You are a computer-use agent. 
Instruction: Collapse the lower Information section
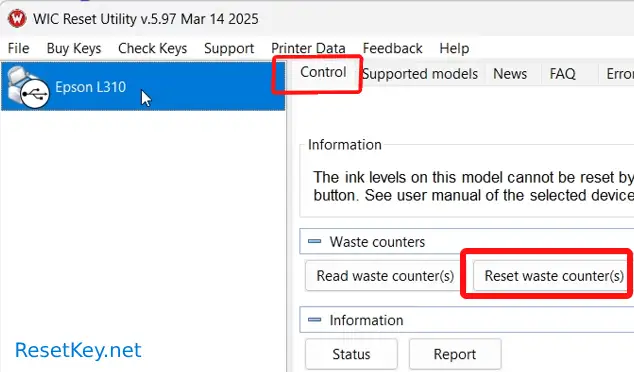click(x=314, y=320)
